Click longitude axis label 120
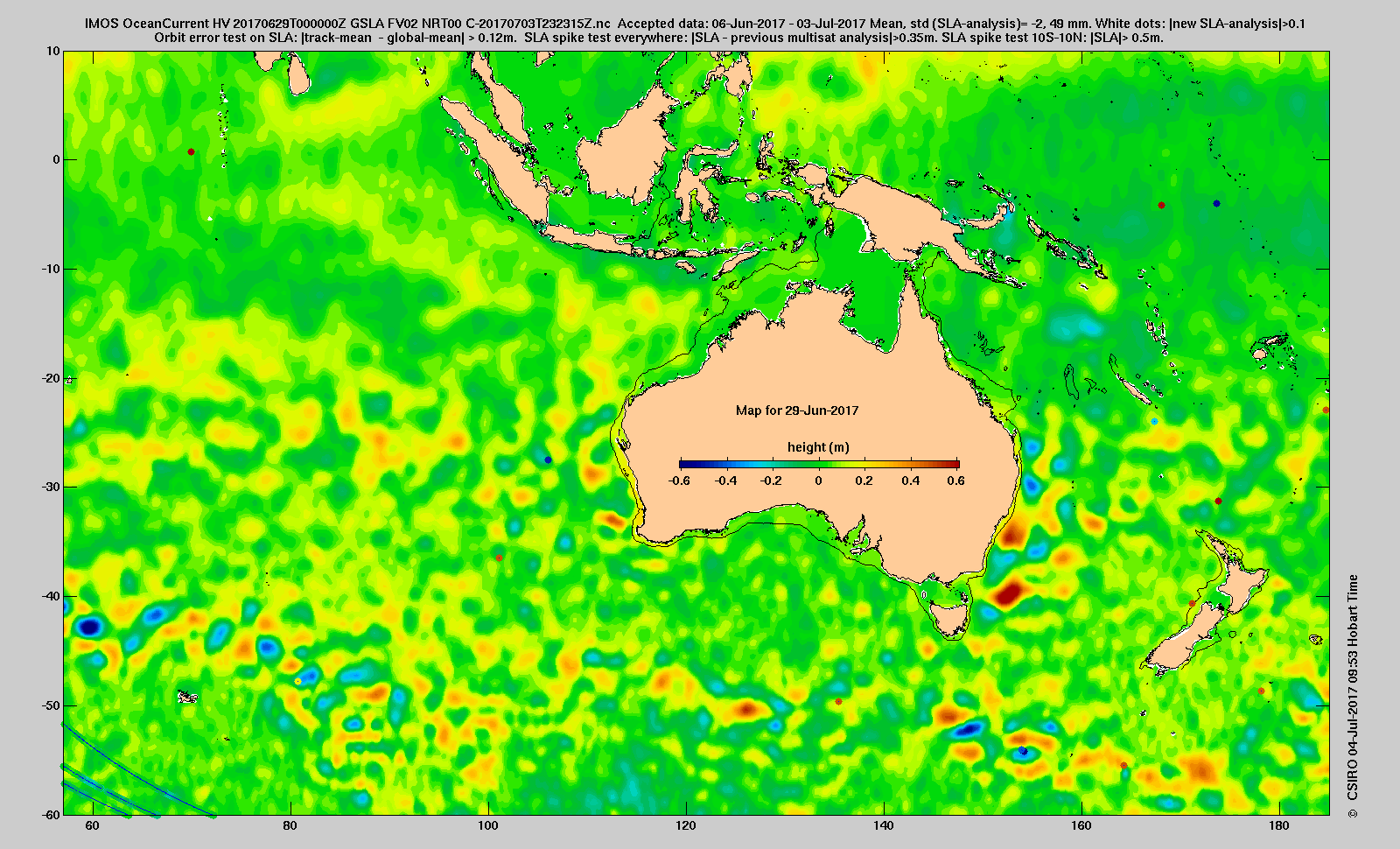This screenshot has width=1400, height=849. tap(686, 826)
